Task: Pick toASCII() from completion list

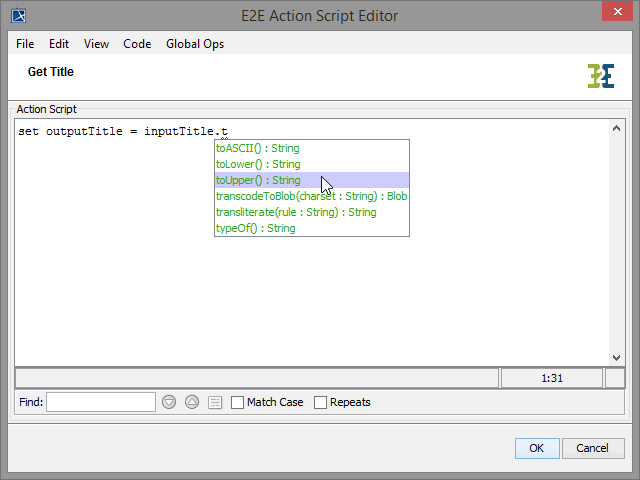Action: click(257, 148)
